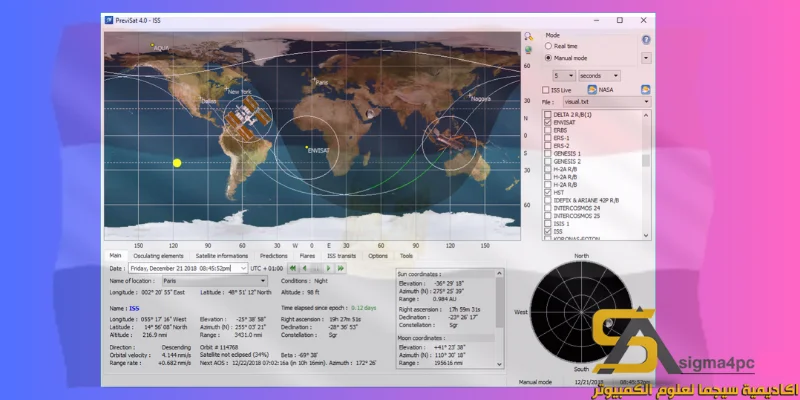800x400 pixels.
Task: Click the UTC + 01:00 offset text
Action: coord(266,268)
